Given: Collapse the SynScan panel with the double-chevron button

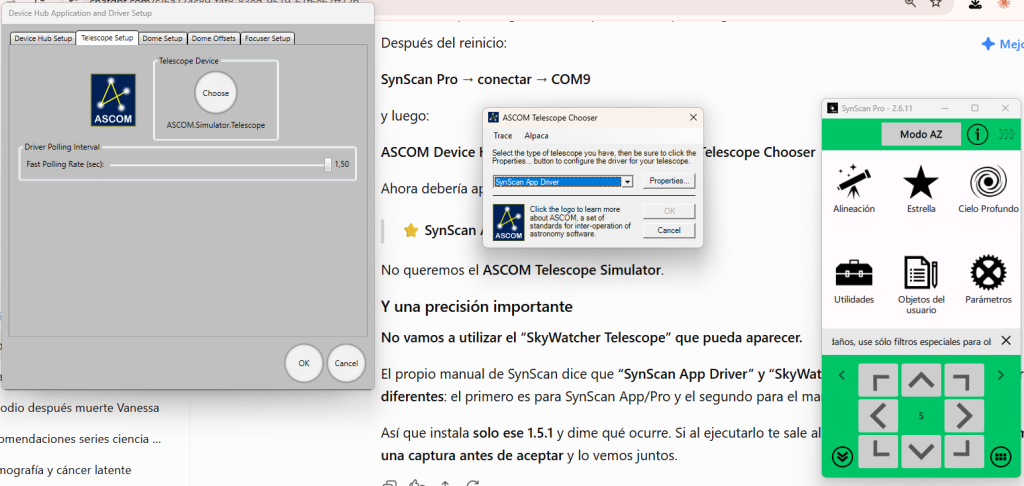Looking at the screenshot, I should pyautogui.click(x=843, y=457).
